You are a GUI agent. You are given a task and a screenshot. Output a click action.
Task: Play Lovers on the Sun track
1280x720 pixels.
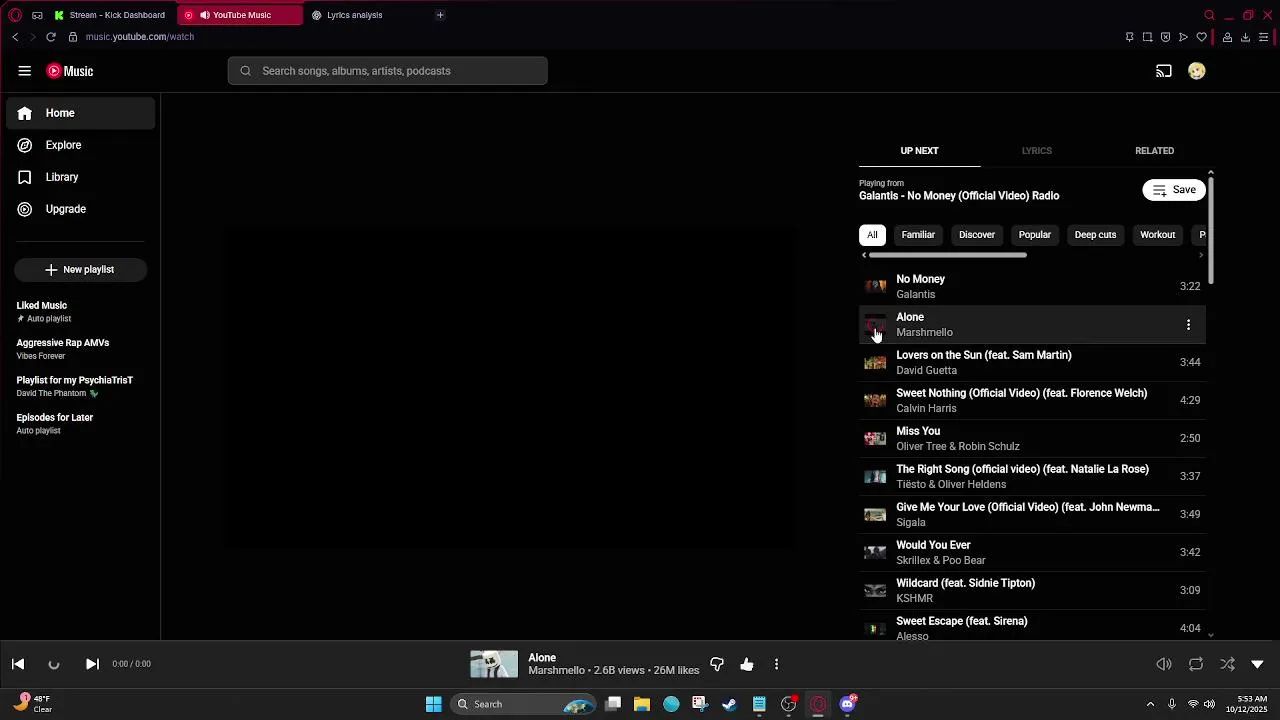click(x=1032, y=362)
